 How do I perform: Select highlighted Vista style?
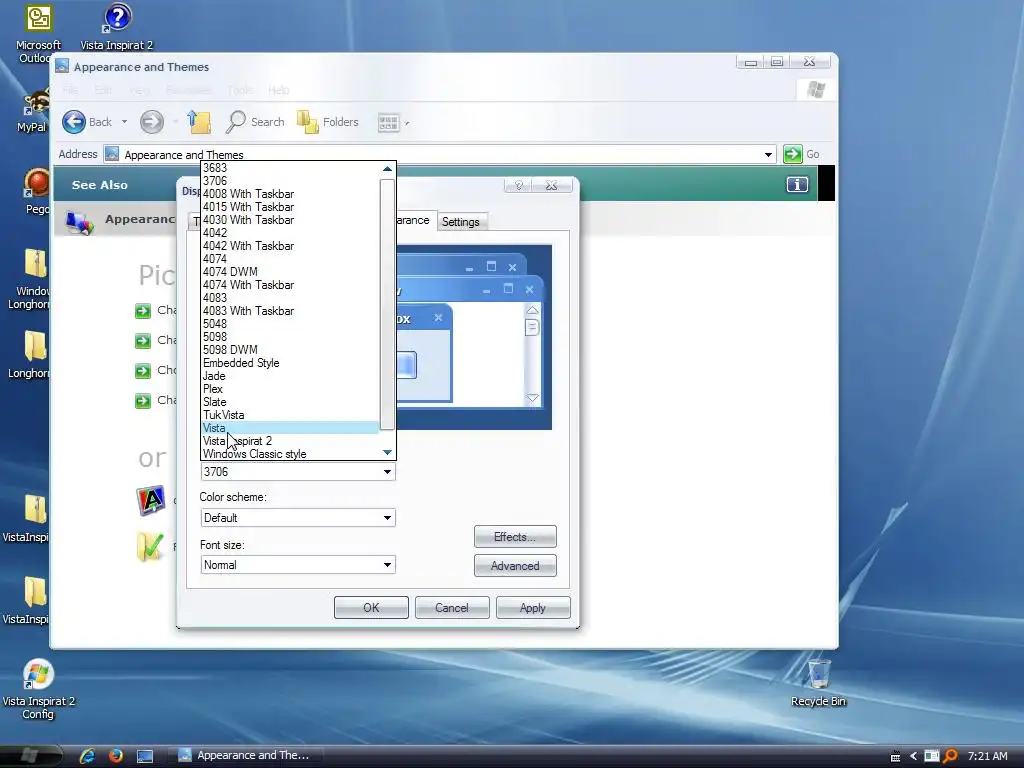point(290,428)
